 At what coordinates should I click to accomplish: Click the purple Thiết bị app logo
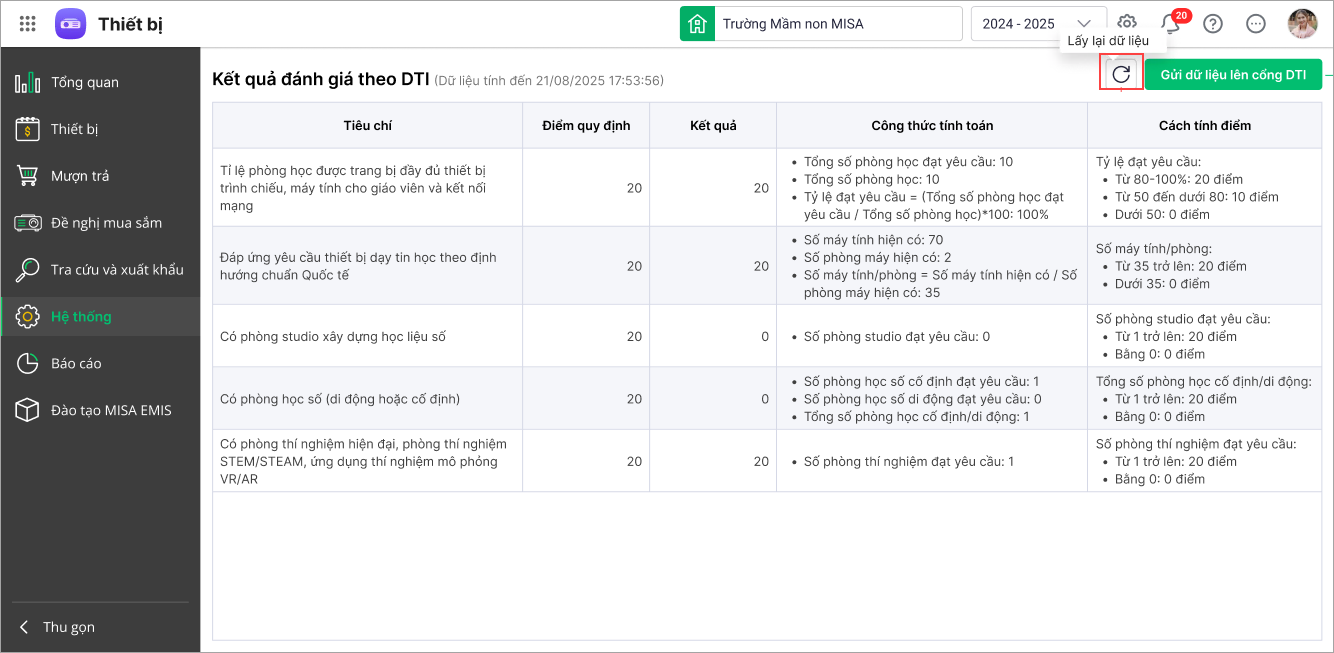(70, 23)
